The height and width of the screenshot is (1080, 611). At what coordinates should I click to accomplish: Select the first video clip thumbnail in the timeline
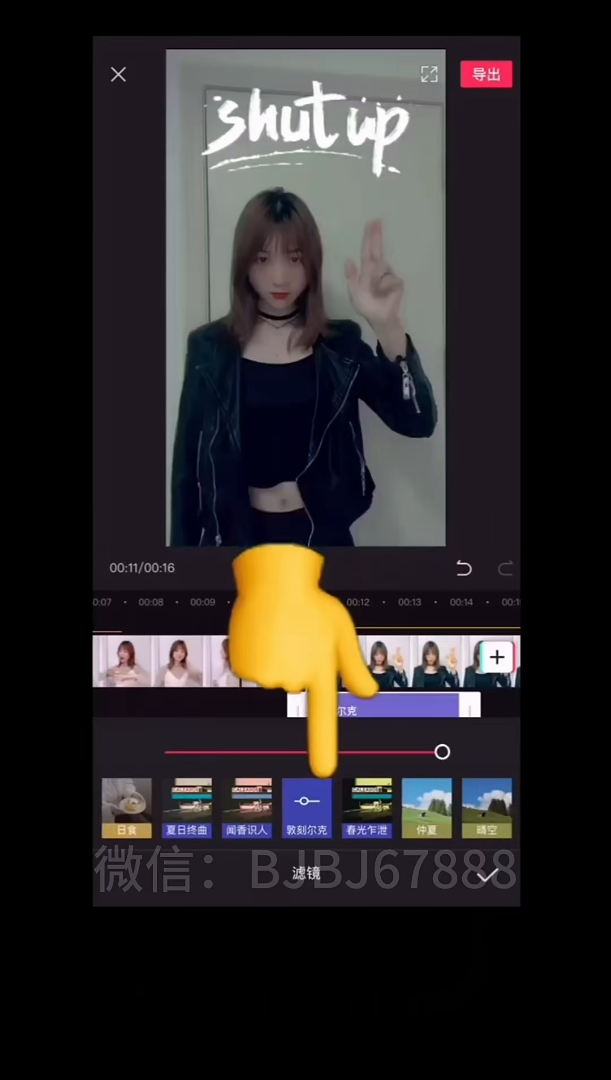click(123, 661)
